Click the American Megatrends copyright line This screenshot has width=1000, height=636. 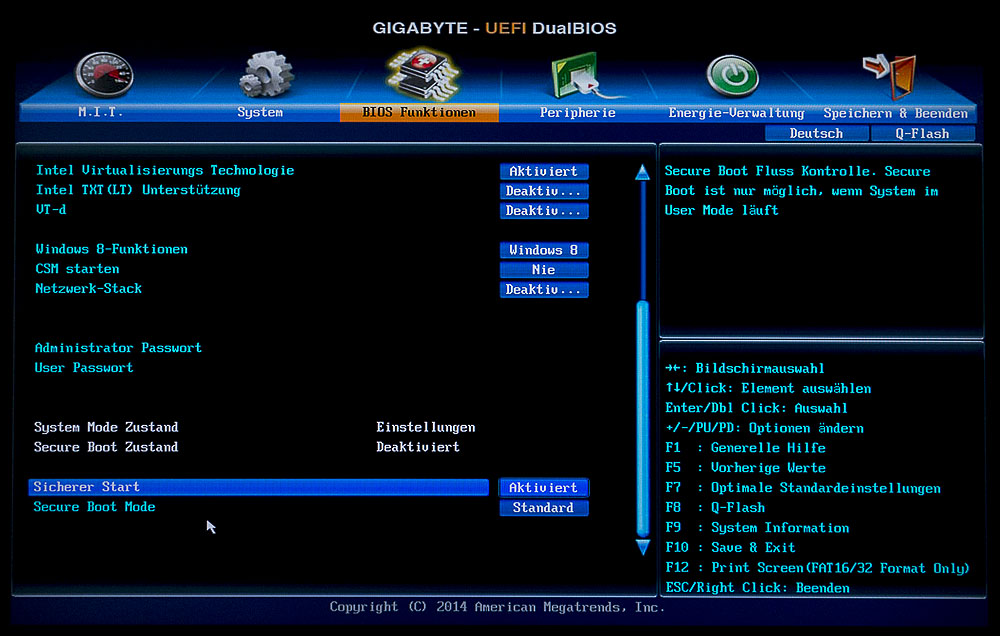click(x=497, y=607)
